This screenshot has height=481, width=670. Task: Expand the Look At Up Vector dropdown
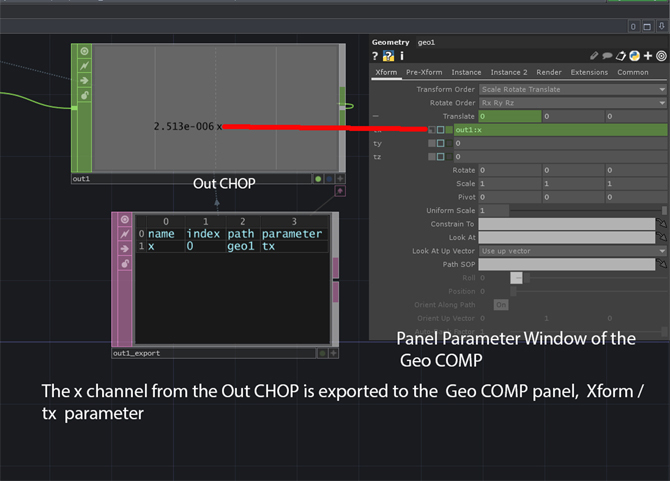pyautogui.click(x=573, y=251)
